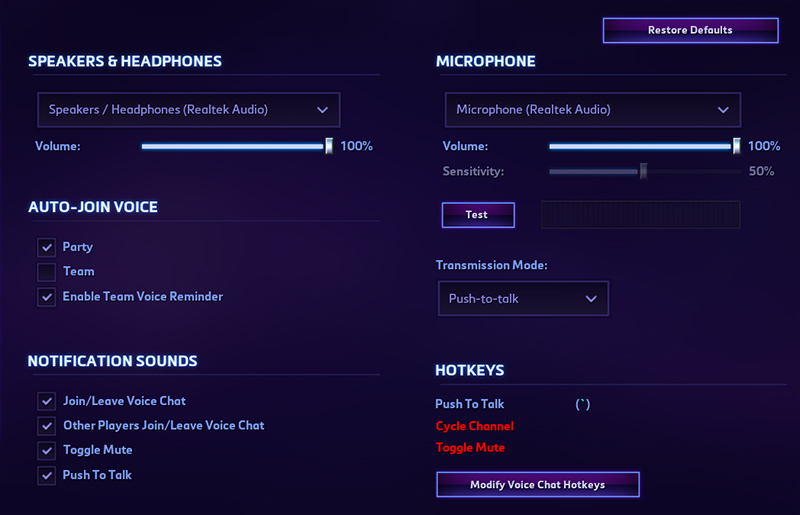Click the microphone test level meter
The image size is (800, 515).
point(640,215)
